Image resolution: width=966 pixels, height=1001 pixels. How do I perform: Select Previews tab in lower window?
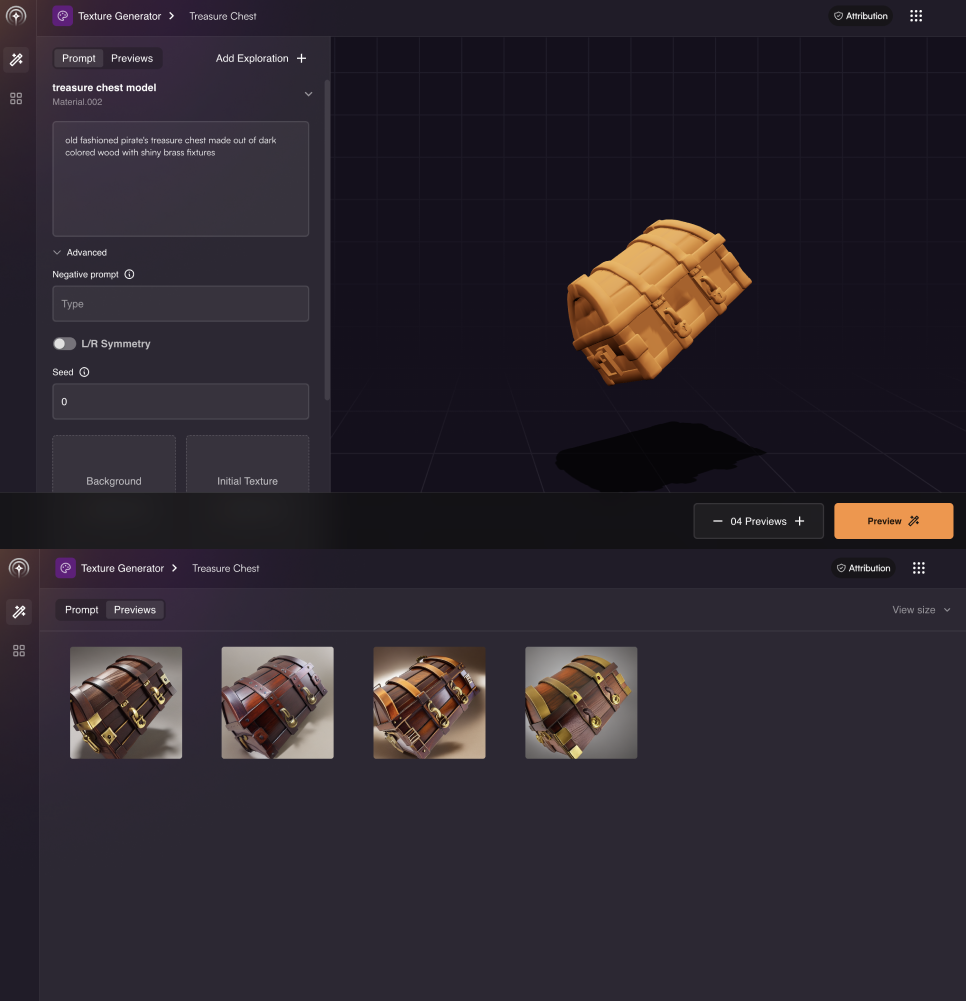135,610
